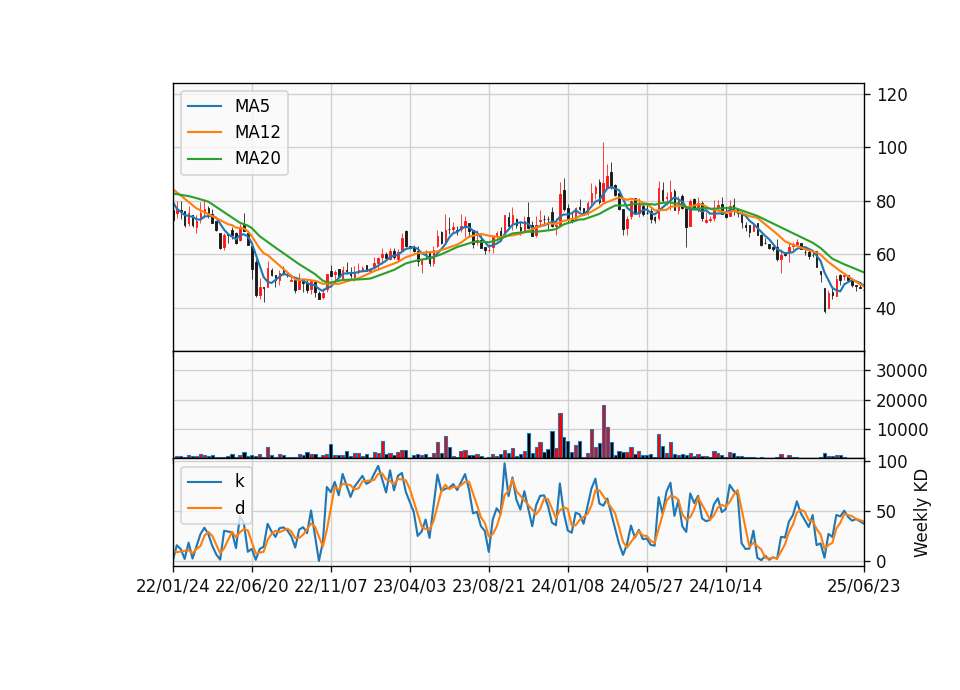Click the price axis label 60
Screen dimensions: 960x690
click(x=887, y=255)
